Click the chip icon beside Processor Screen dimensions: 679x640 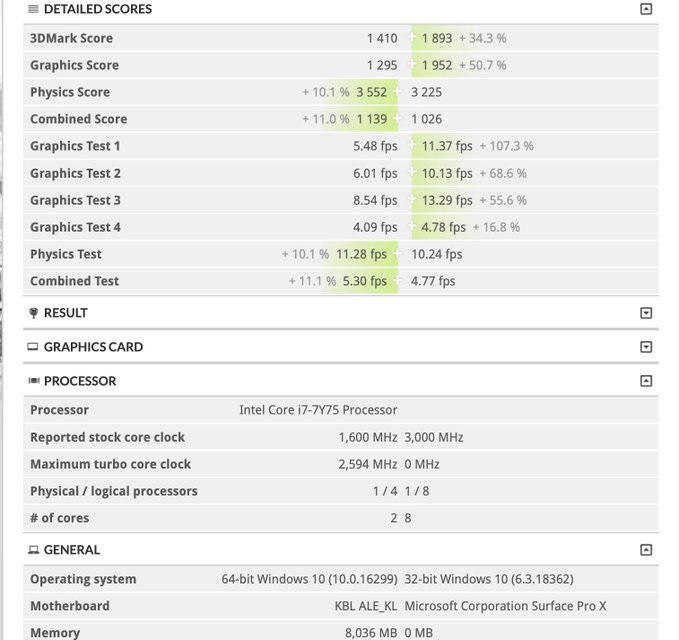click(34, 381)
